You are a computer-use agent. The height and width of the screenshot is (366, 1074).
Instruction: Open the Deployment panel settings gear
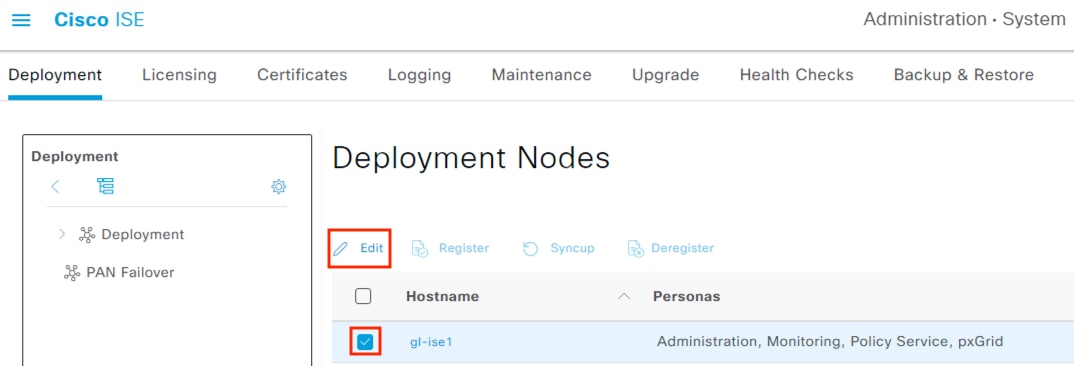(x=279, y=186)
